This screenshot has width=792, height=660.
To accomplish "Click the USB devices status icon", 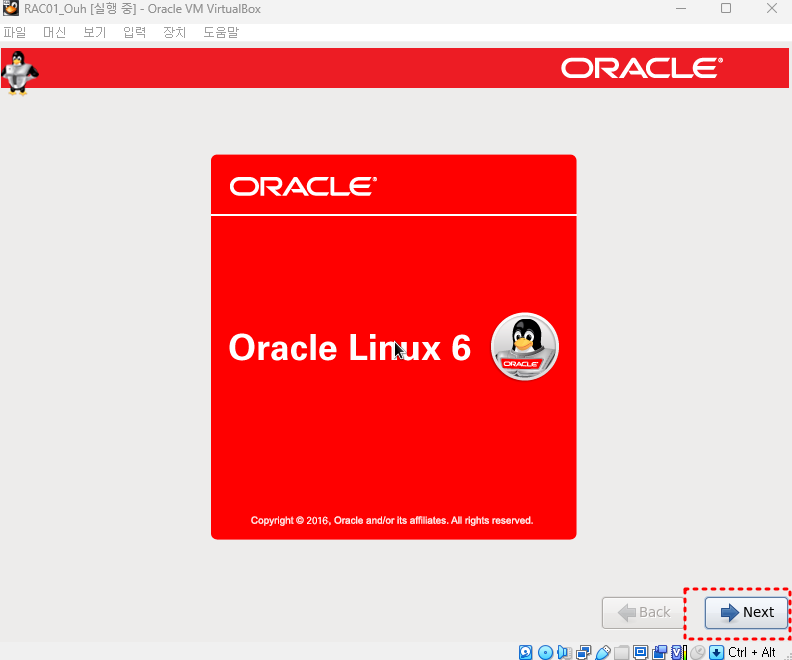I will click(x=603, y=652).
